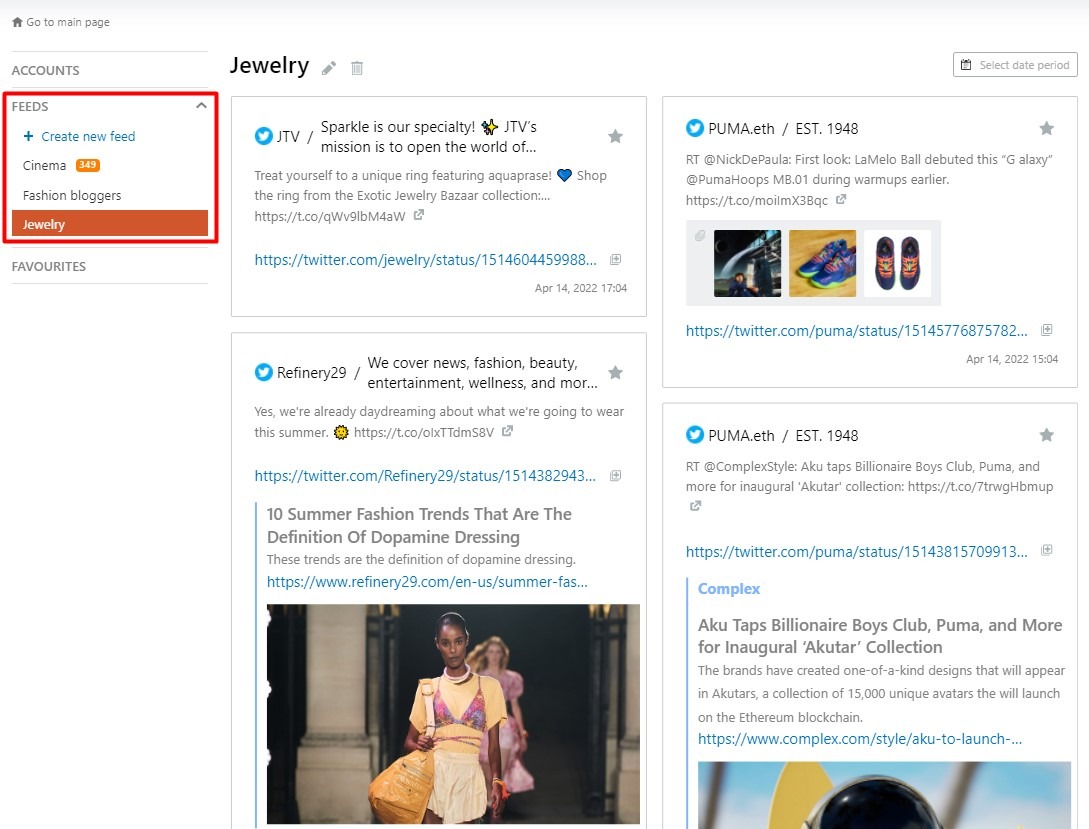
Task: Open the twitter.com/jewelry status link
Action: [425, 260]
